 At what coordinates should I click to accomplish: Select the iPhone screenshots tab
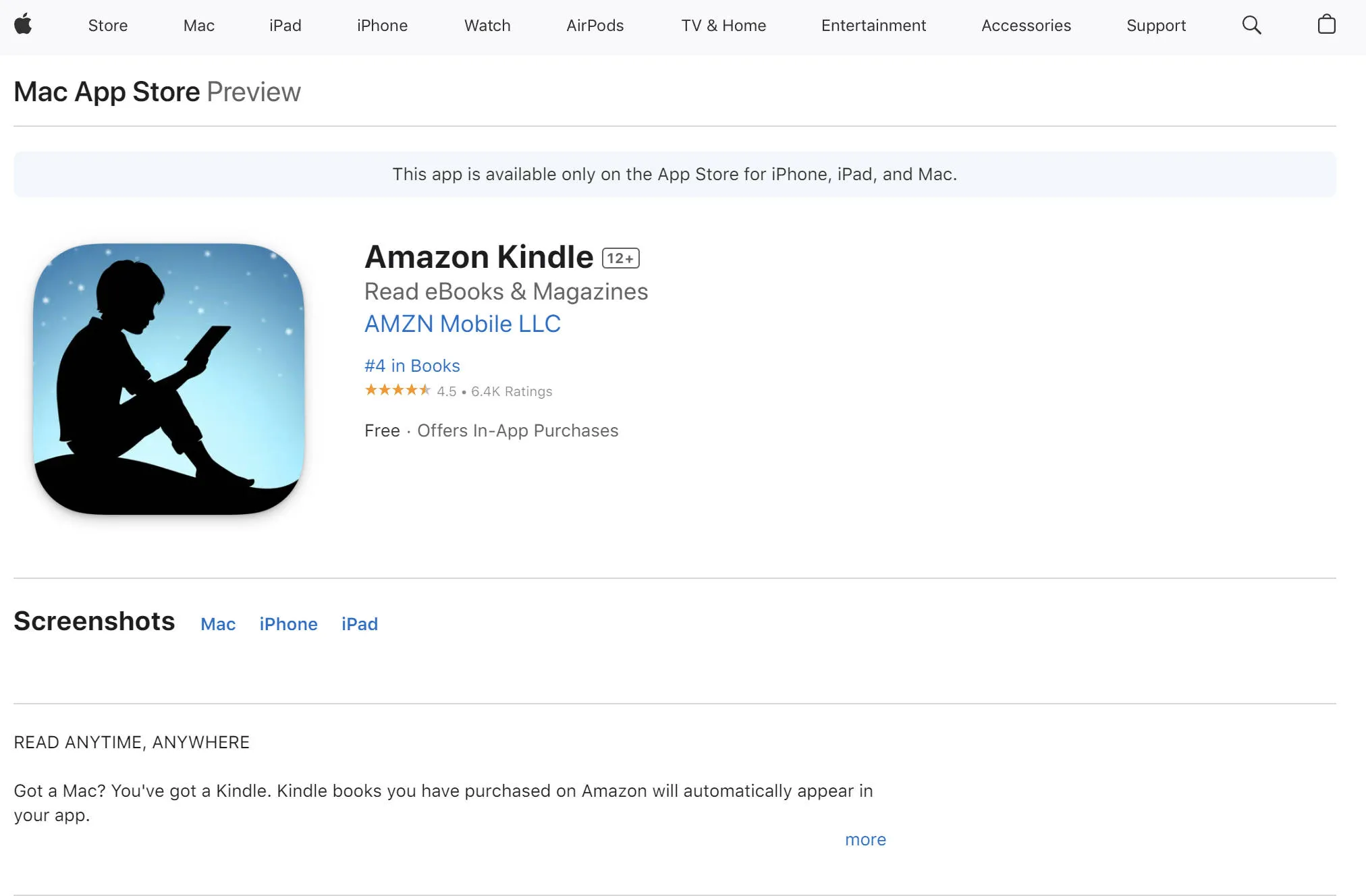click(x=288, y=623)
